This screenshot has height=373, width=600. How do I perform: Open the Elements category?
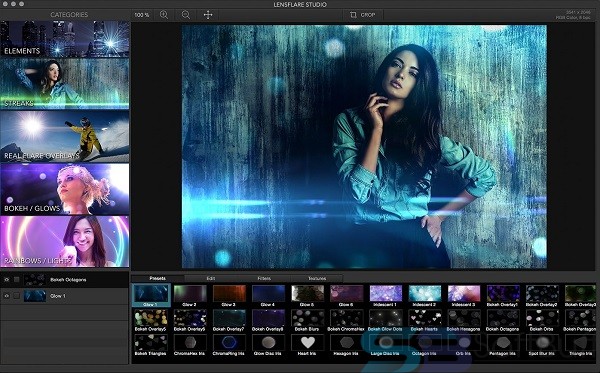(x=65, y=39)
